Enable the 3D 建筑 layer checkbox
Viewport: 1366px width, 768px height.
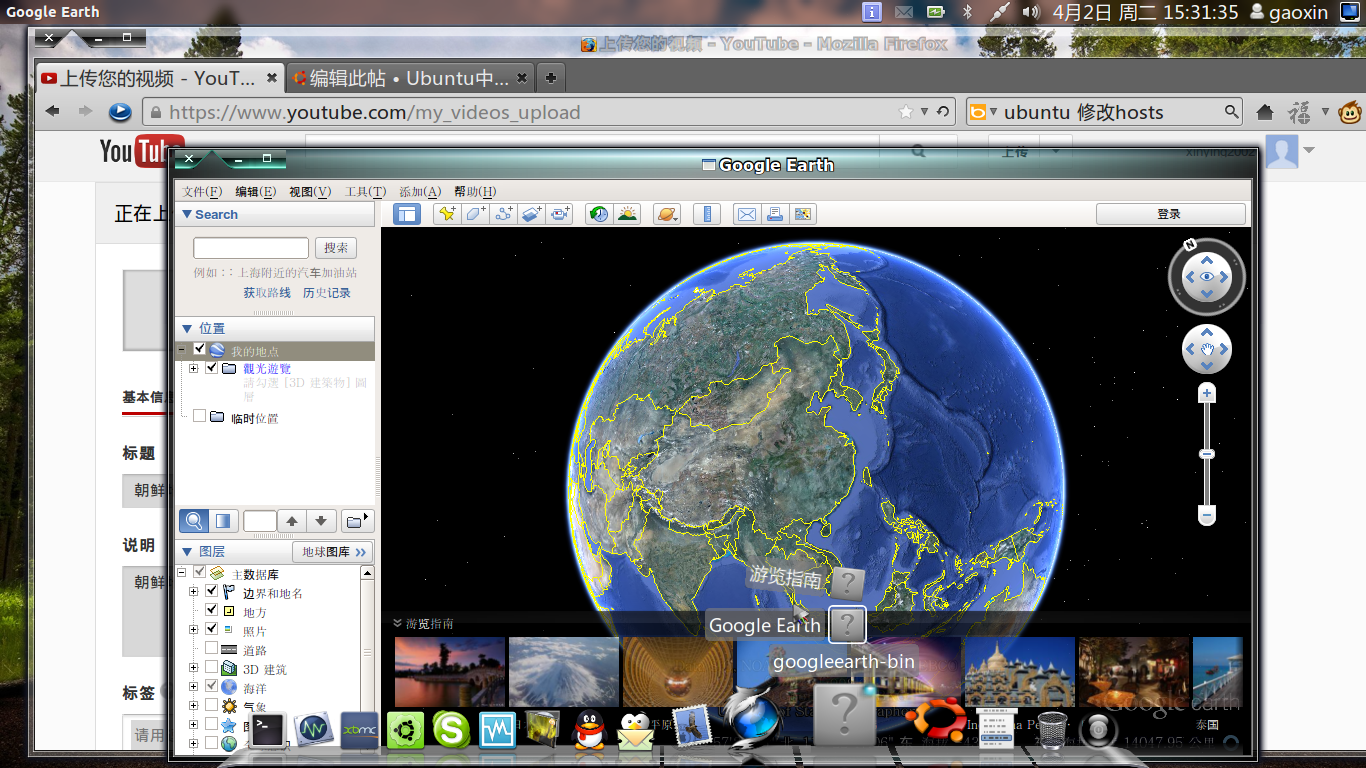tap(212, 667)
